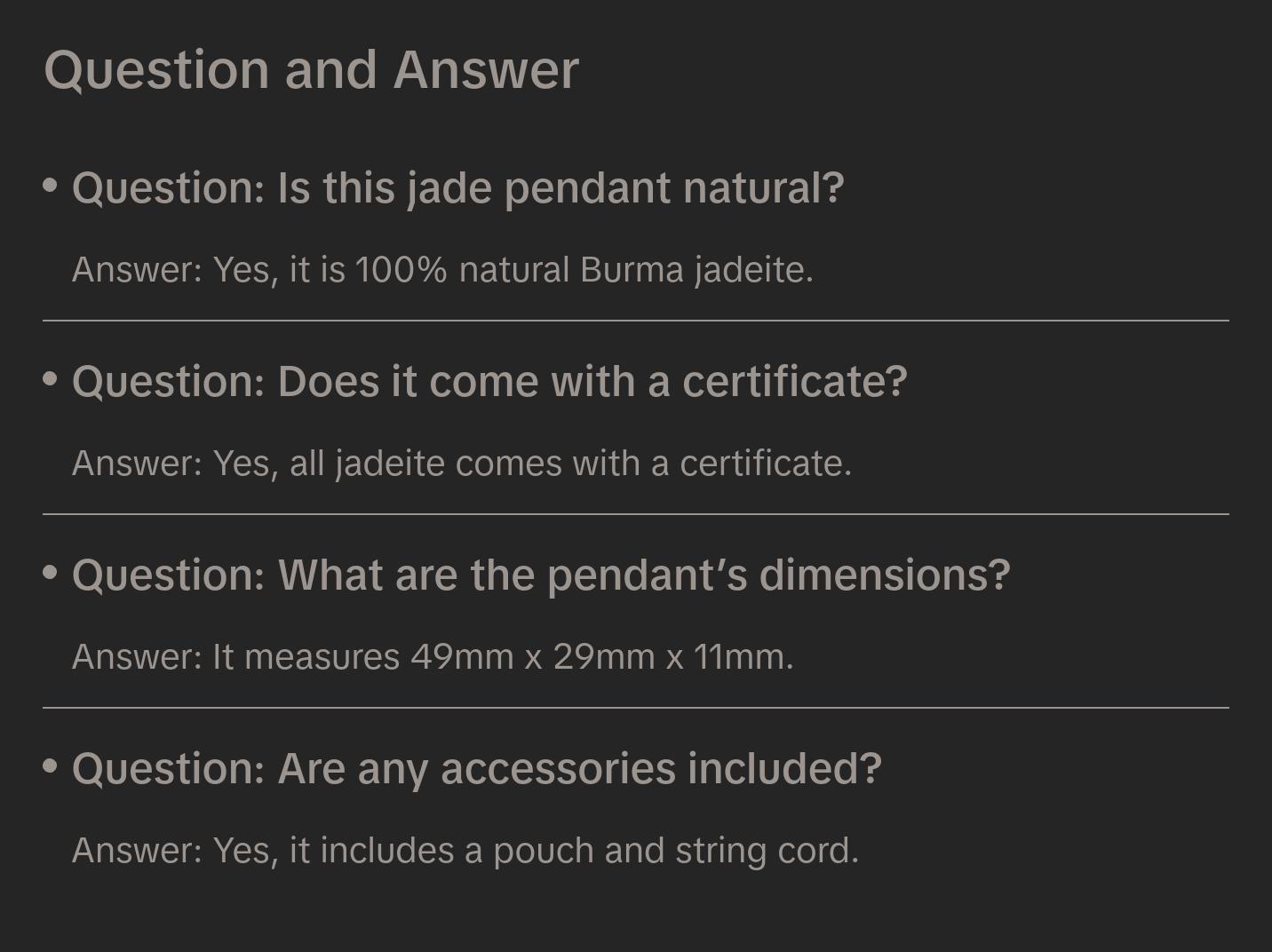Viewport: 1272px width, 952px height.
Task: Click the divider line below the dimensions answer
Action: [x=636, y=708]
